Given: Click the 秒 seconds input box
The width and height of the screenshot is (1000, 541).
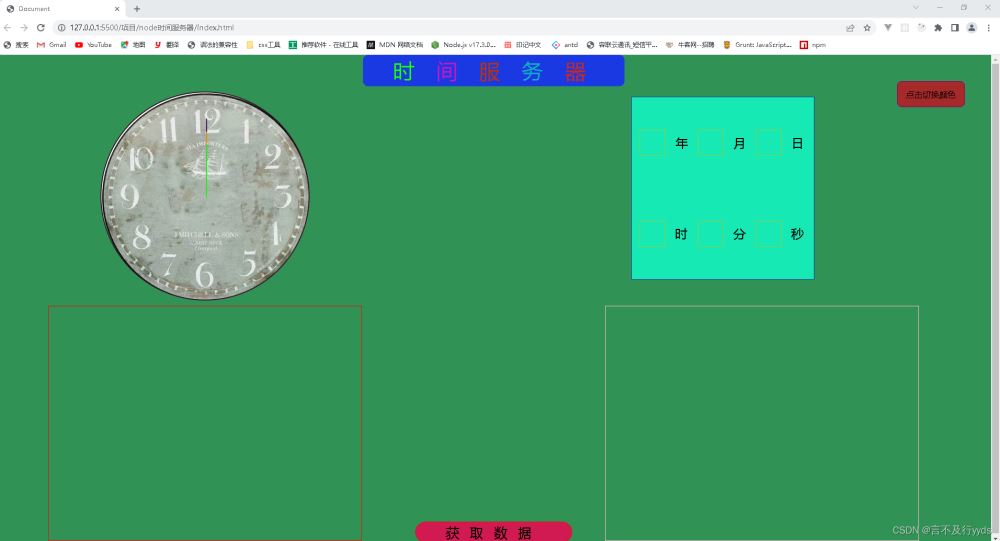Looking at the screenshot, I should tap(768, 233).
